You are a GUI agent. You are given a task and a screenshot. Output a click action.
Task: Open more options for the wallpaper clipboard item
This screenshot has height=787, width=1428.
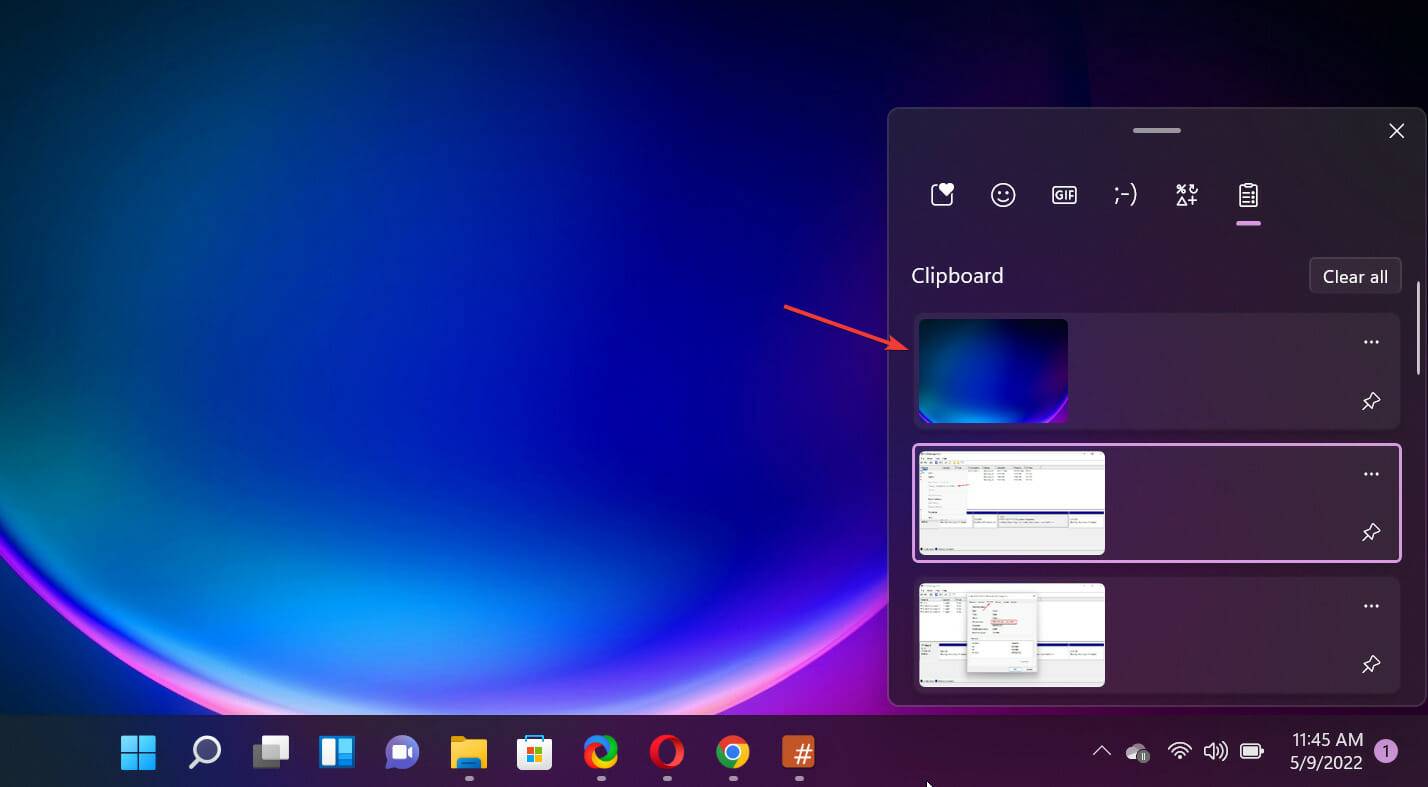(1371, 341)
